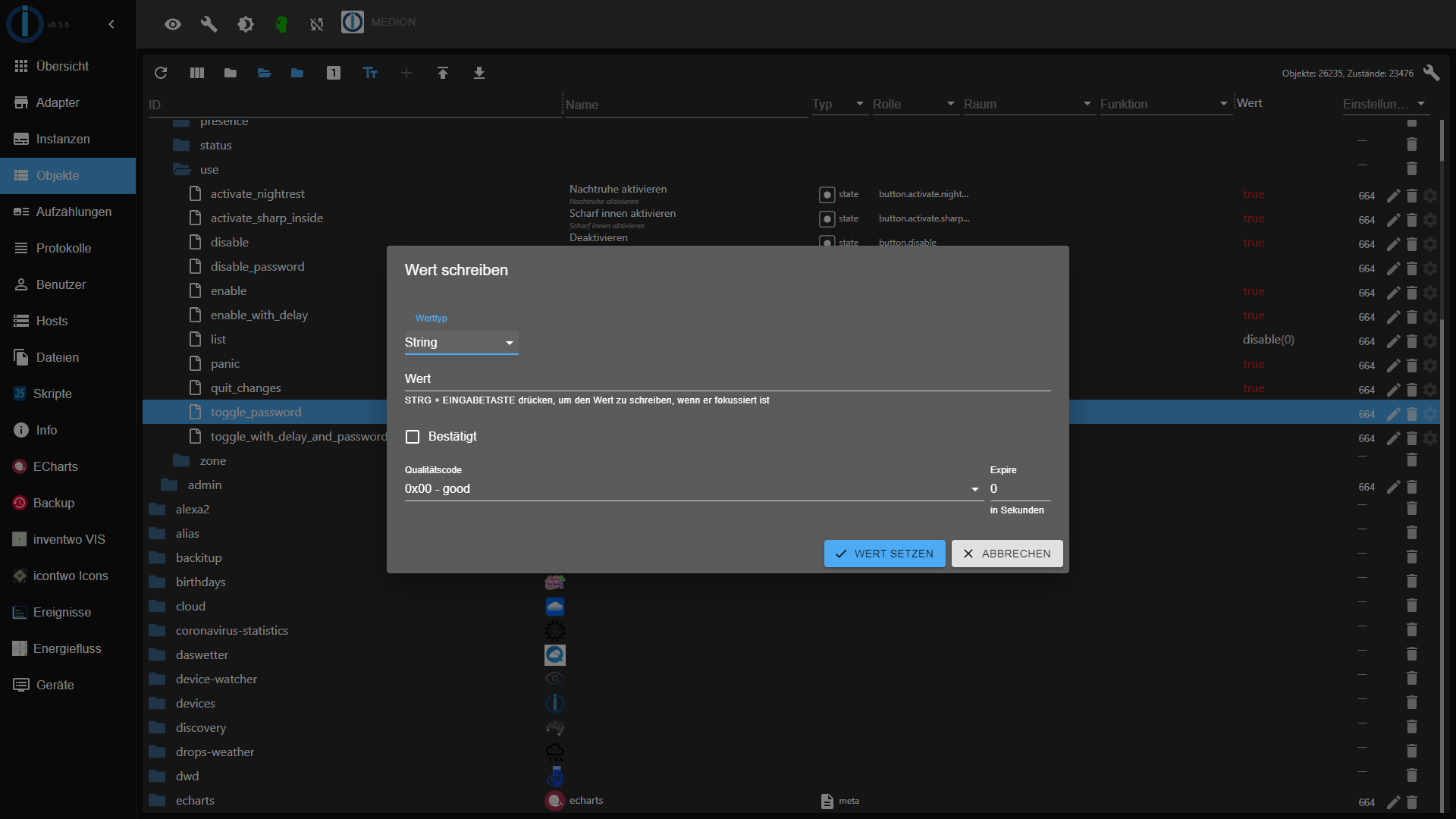Viewport: 1456px width, 819px height.
Task: Open Backup in the sidebar
Action: (67, 503)
